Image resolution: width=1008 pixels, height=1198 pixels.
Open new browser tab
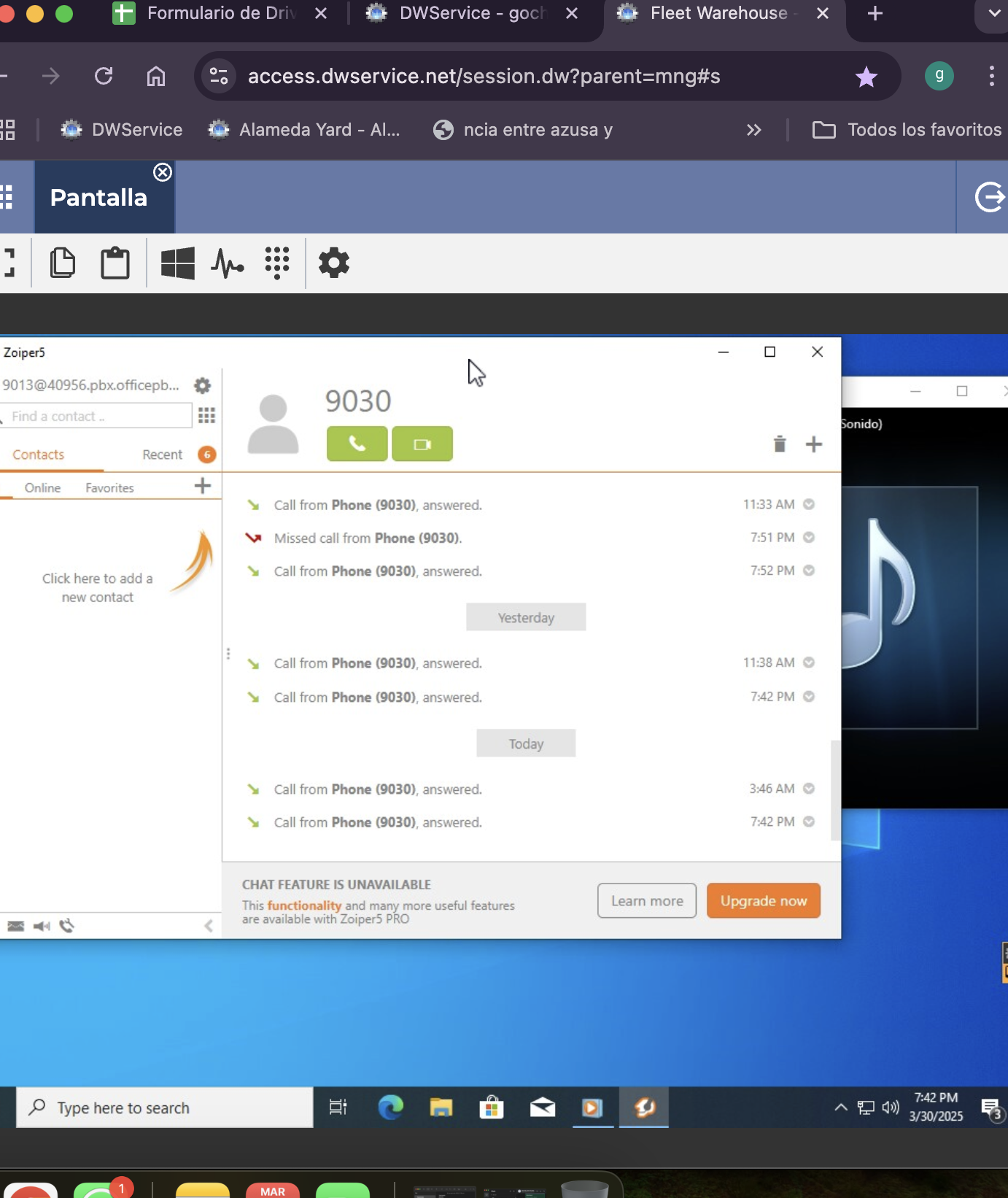pos(875,13)
